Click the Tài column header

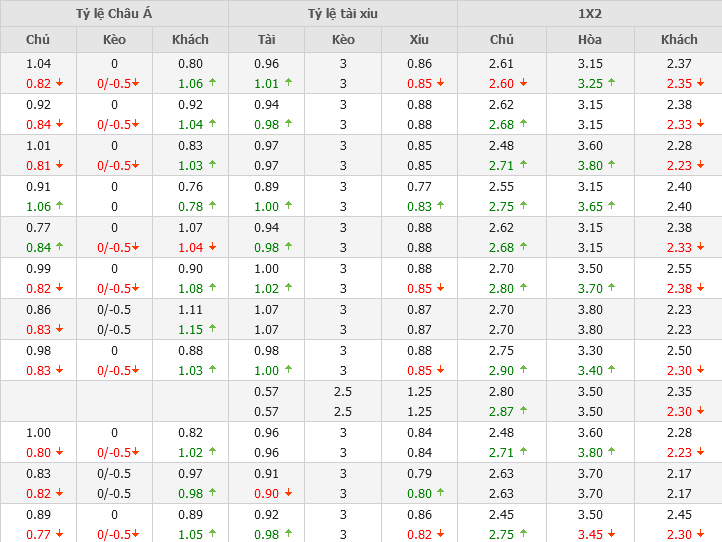[x=266, y=40]
